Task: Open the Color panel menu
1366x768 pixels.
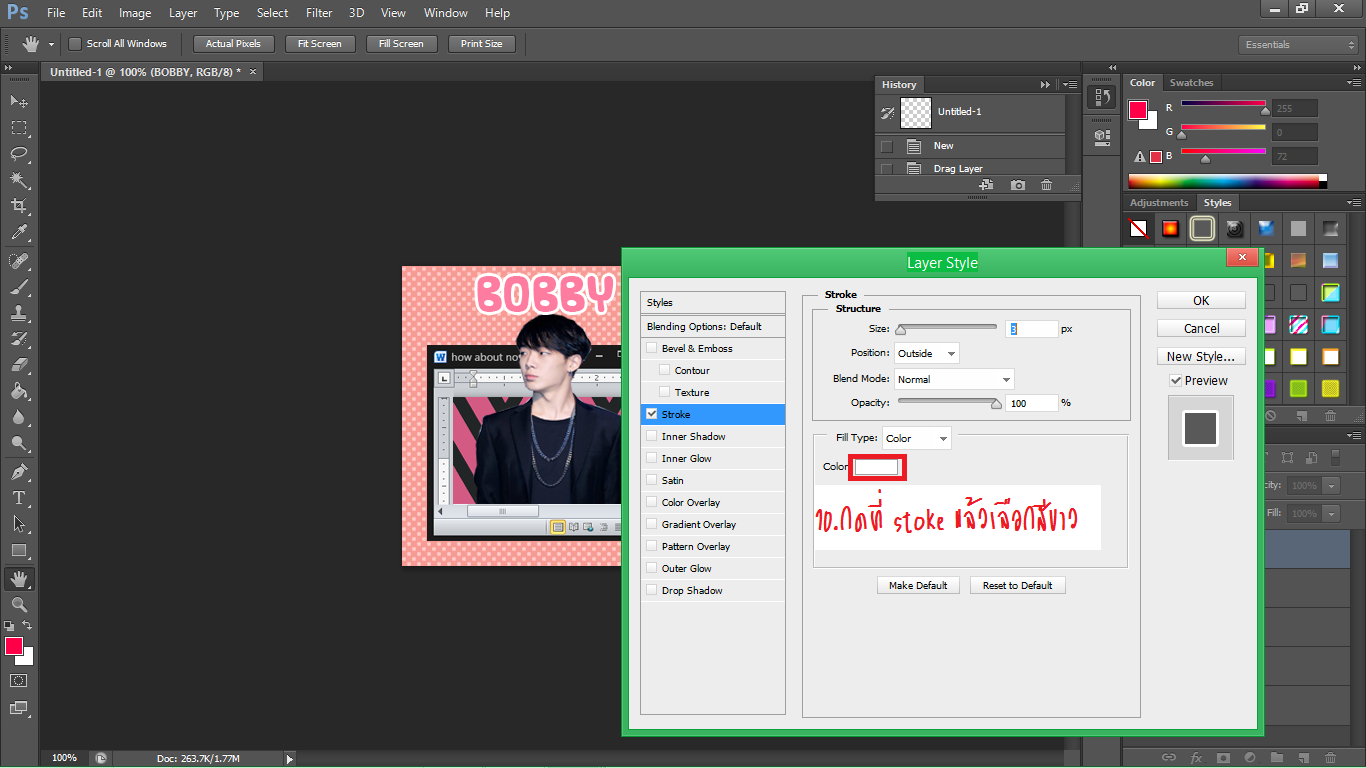Action: [x=1355, y=83]
